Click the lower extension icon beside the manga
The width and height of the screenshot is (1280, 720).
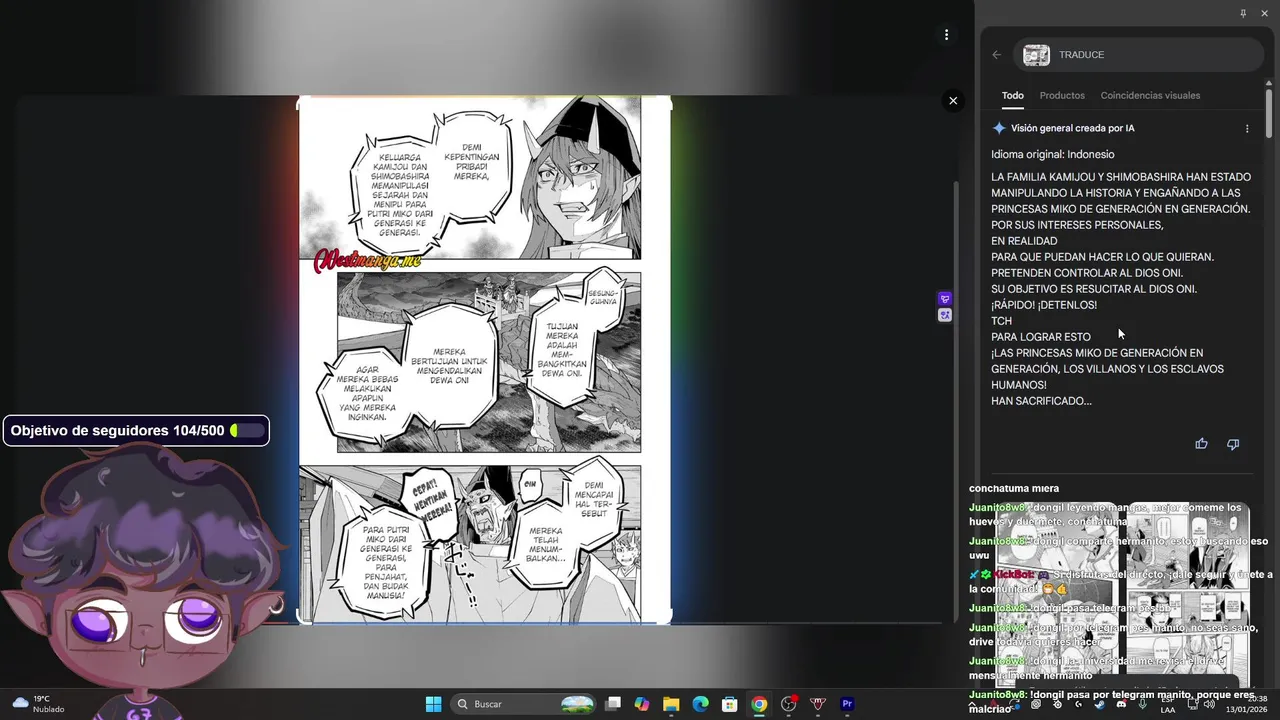(x=945, y=315)
